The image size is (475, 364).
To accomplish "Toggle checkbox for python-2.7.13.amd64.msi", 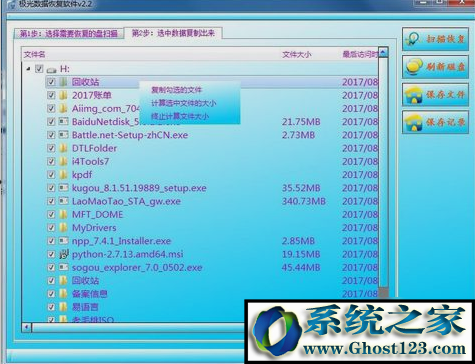I will pyautogui.click(x=51, y=254).
